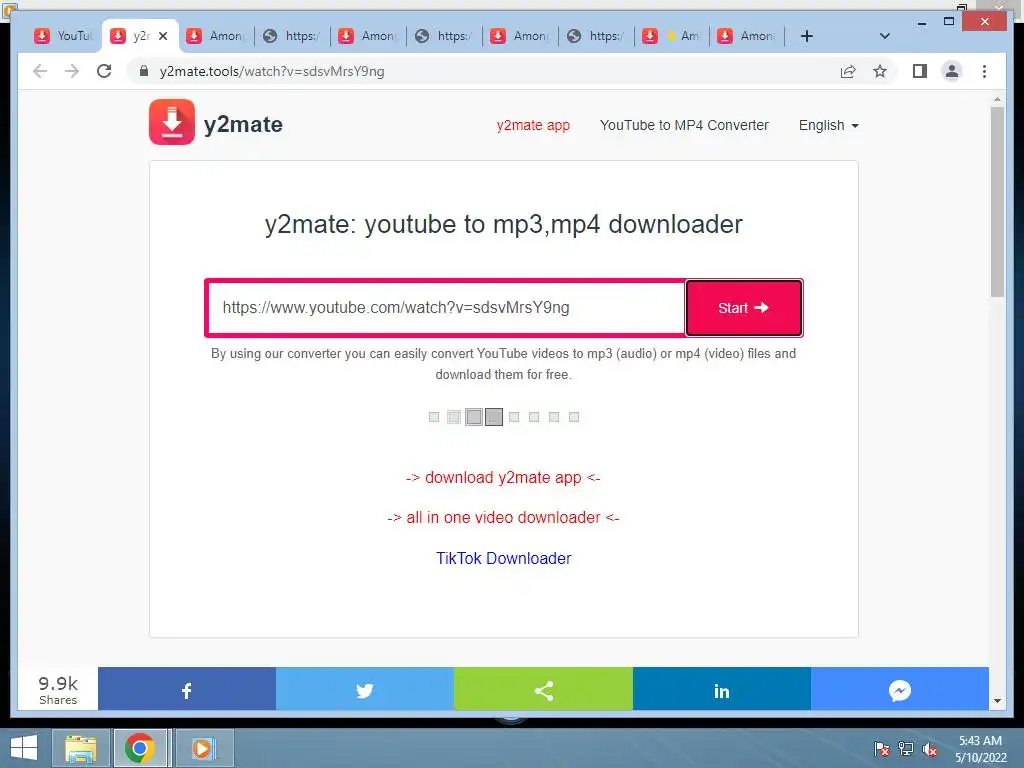
Task: Open the Chrome profile avatar
Action: pyautogui.click(x=952, y=71)
